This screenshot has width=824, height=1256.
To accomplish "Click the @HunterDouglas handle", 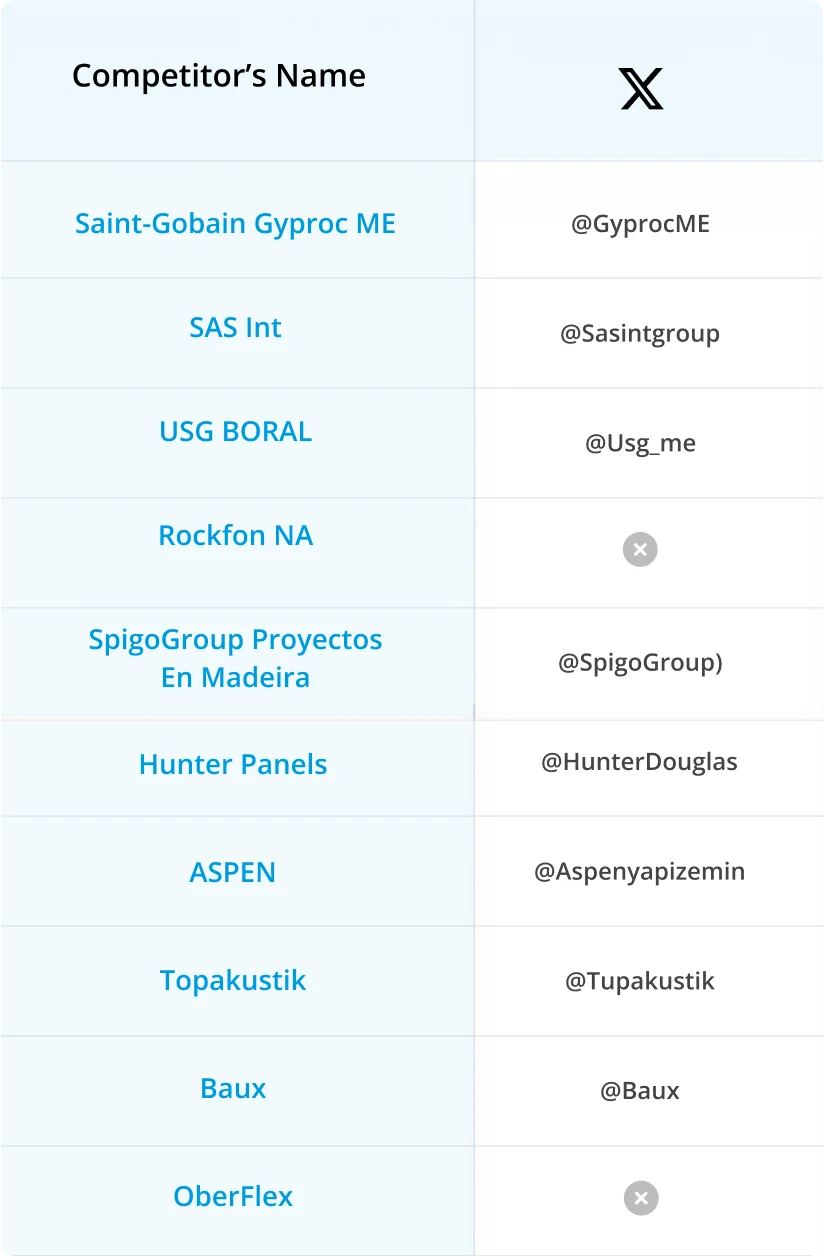I will (639, 762).
